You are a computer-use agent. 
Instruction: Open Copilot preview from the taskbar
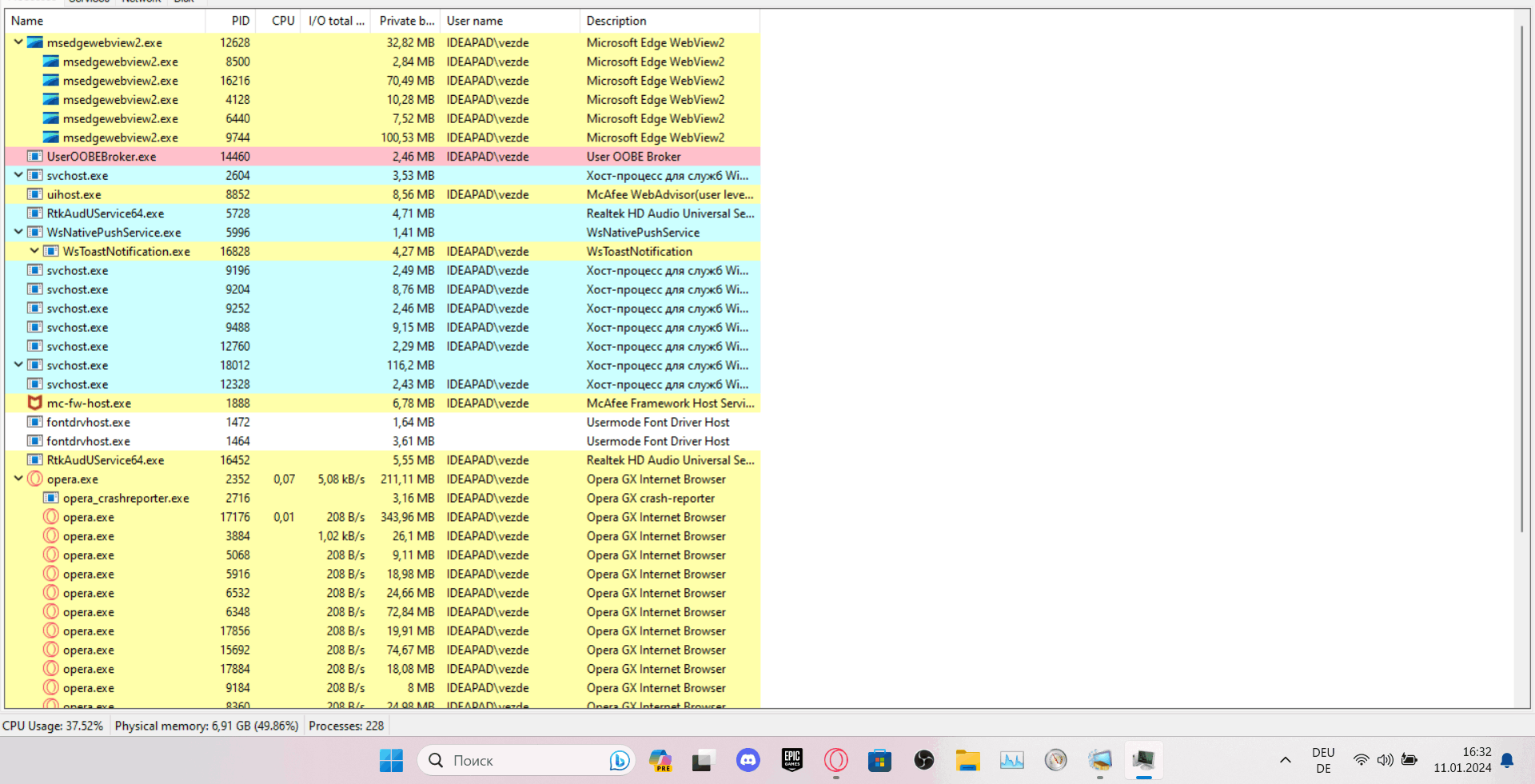(x=660, y=760)
